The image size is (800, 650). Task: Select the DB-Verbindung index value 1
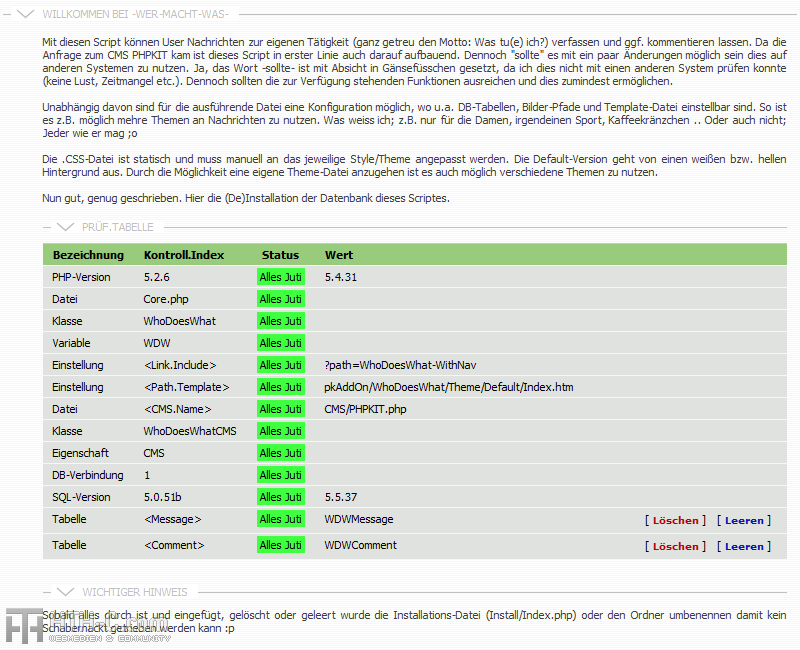click(147, 474)
